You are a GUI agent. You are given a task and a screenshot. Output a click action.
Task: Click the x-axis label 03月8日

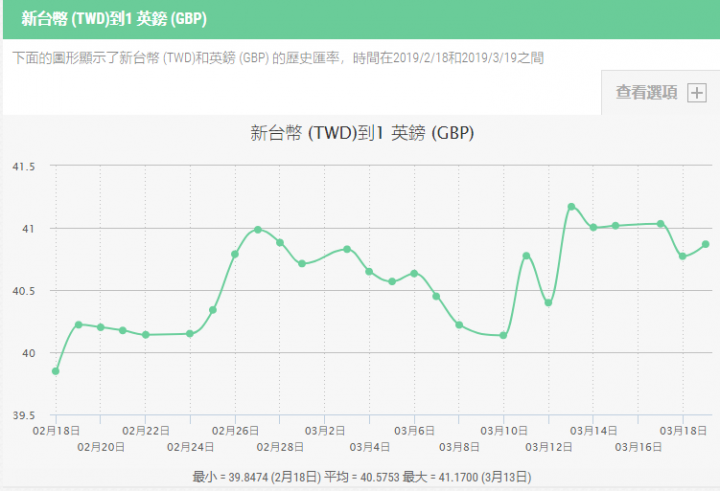point(459,447)
